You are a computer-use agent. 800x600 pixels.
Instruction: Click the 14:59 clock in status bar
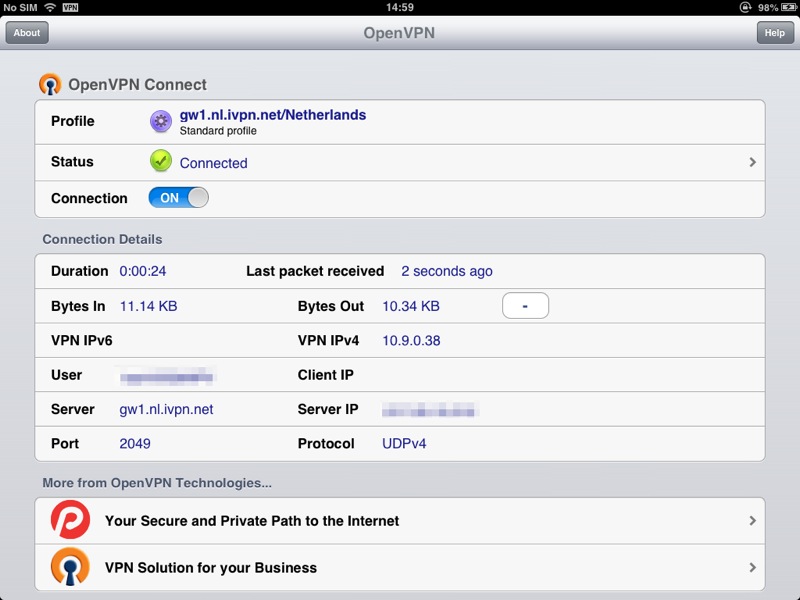pos(400,7)
